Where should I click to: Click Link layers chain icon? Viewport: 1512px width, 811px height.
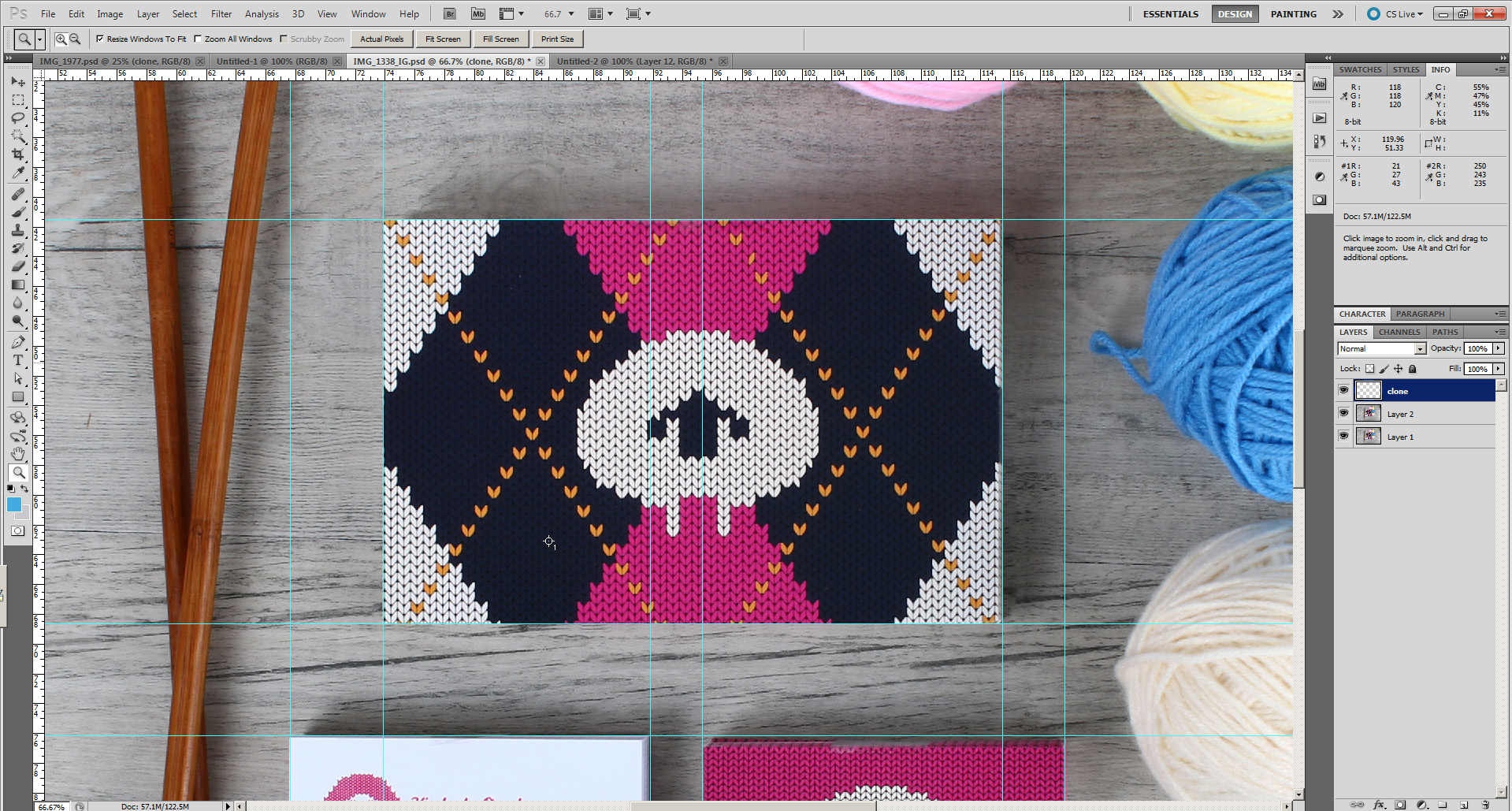tap(1357, 805)
